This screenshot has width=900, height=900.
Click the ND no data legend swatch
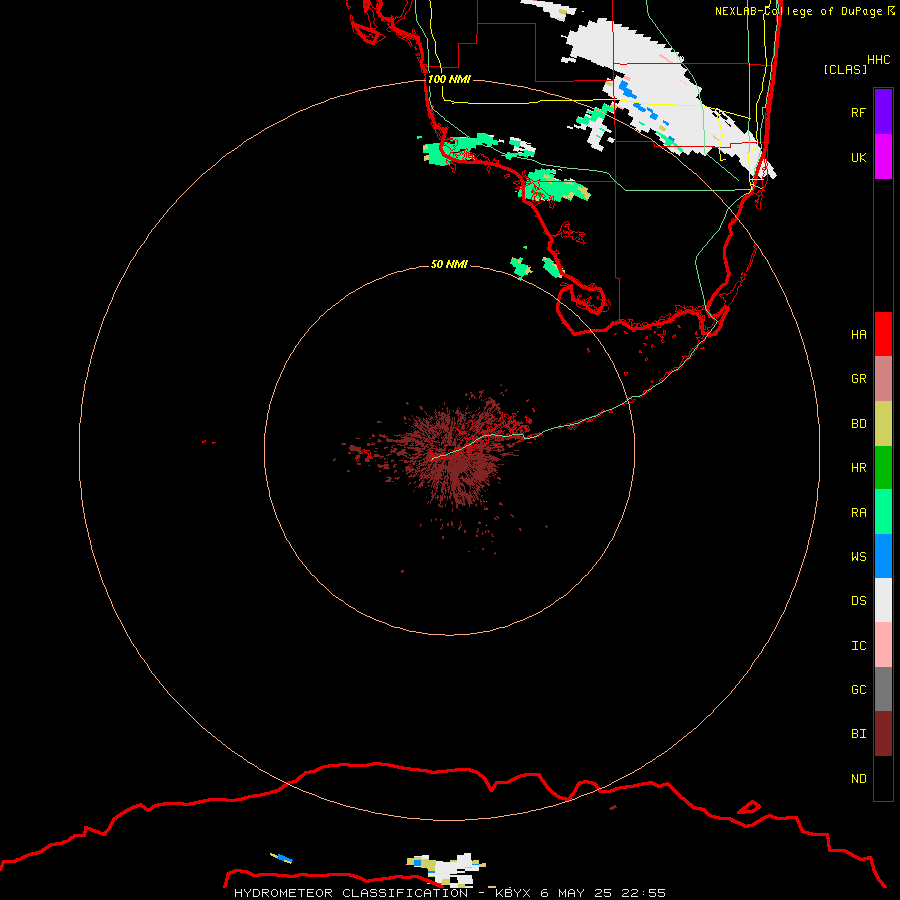point(883,778)
